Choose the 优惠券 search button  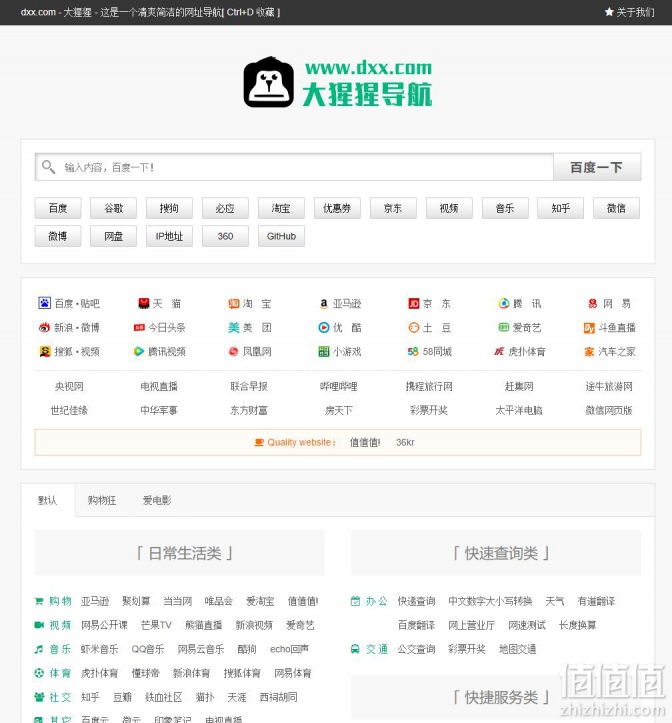point(337,208)
